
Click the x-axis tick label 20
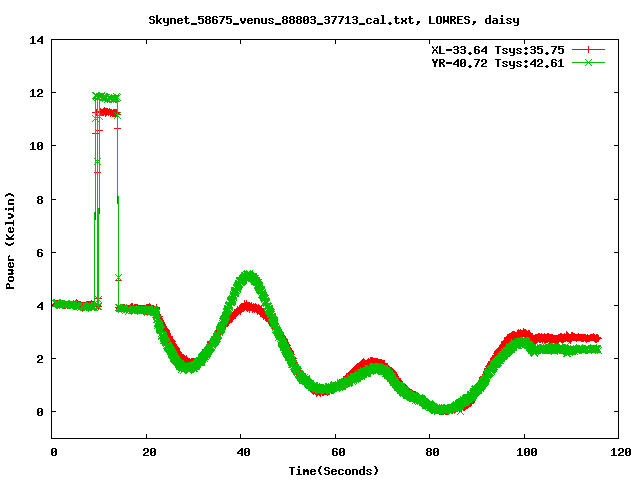pyautogui.click(x=149, y=452)
